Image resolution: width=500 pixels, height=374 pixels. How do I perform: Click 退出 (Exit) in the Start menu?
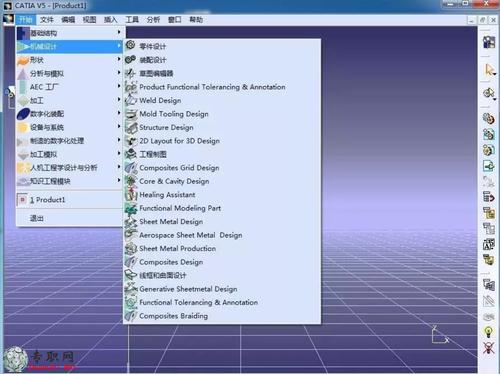pyautogui.click(x=37, y=218)
